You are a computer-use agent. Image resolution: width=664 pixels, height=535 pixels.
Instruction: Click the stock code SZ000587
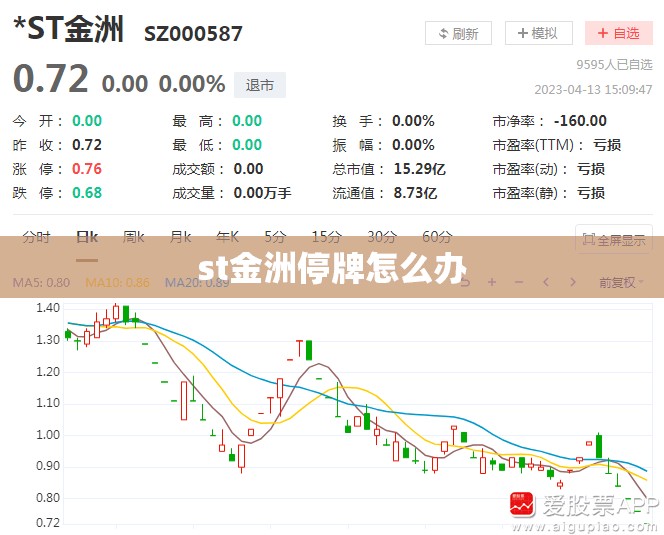coord(193,34)
